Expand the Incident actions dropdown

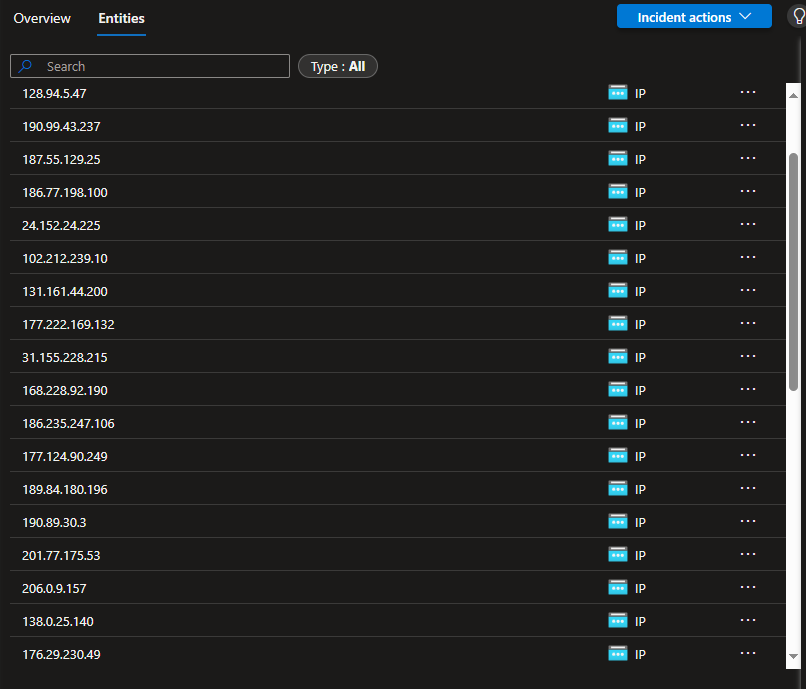coord(694,17)
